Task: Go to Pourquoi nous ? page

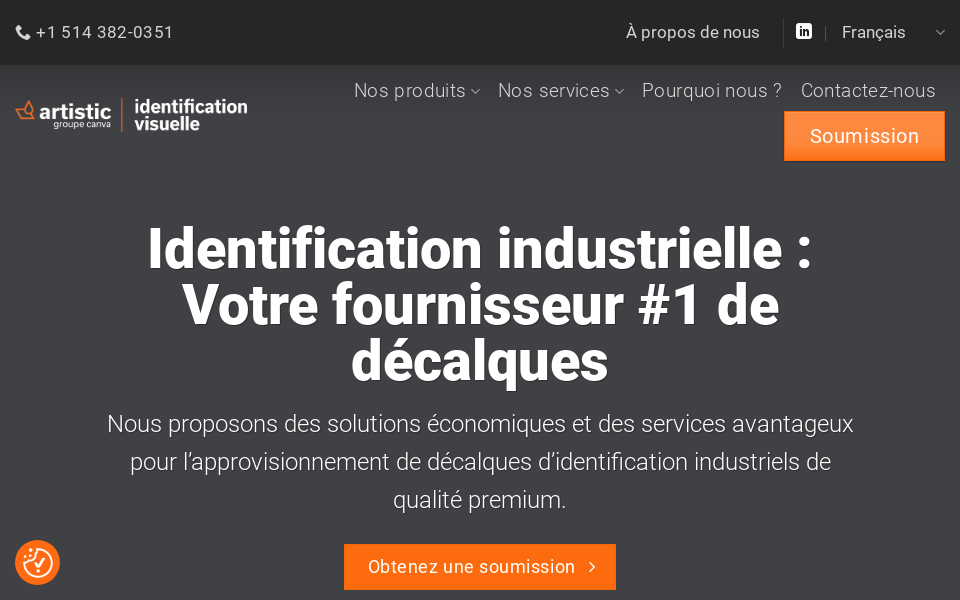Action: pos(712,91)
